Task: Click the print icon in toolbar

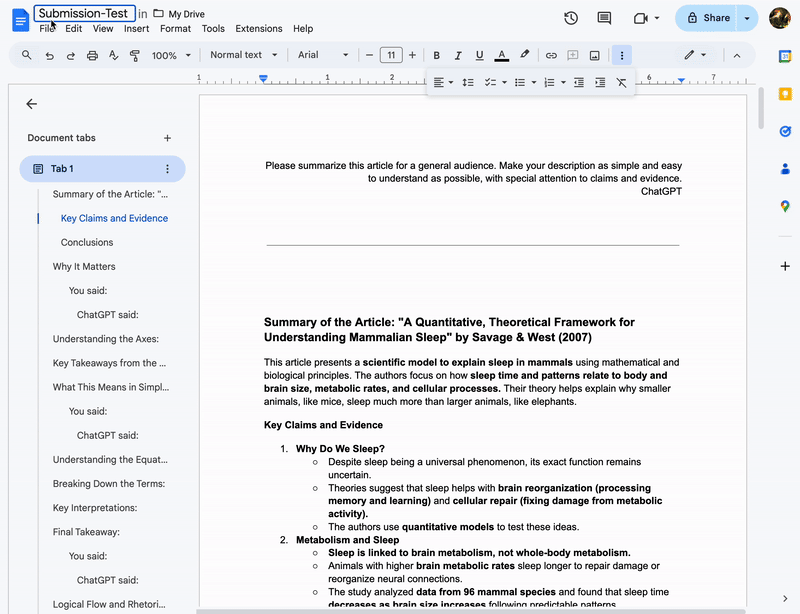Action: tap(92, 55)
